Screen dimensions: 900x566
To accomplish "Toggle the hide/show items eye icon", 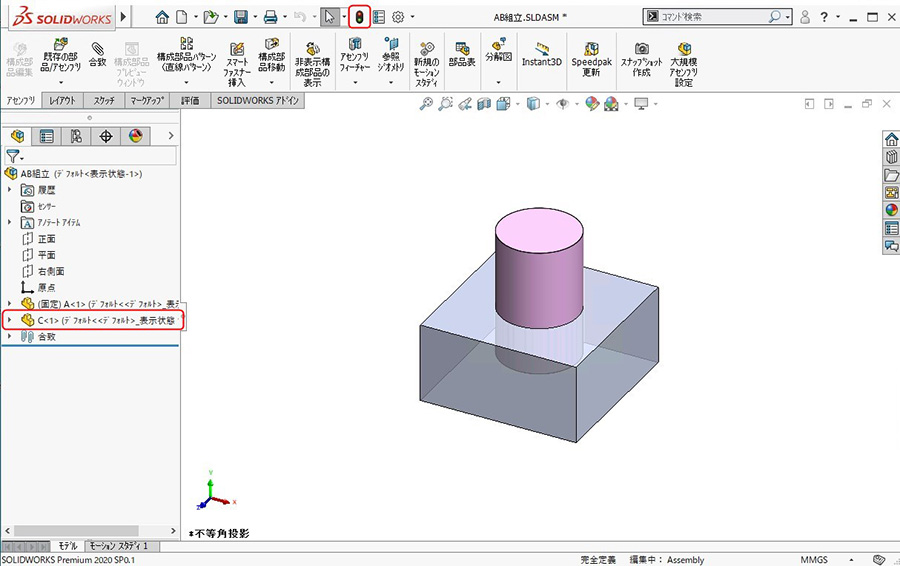I will [564, 103].
